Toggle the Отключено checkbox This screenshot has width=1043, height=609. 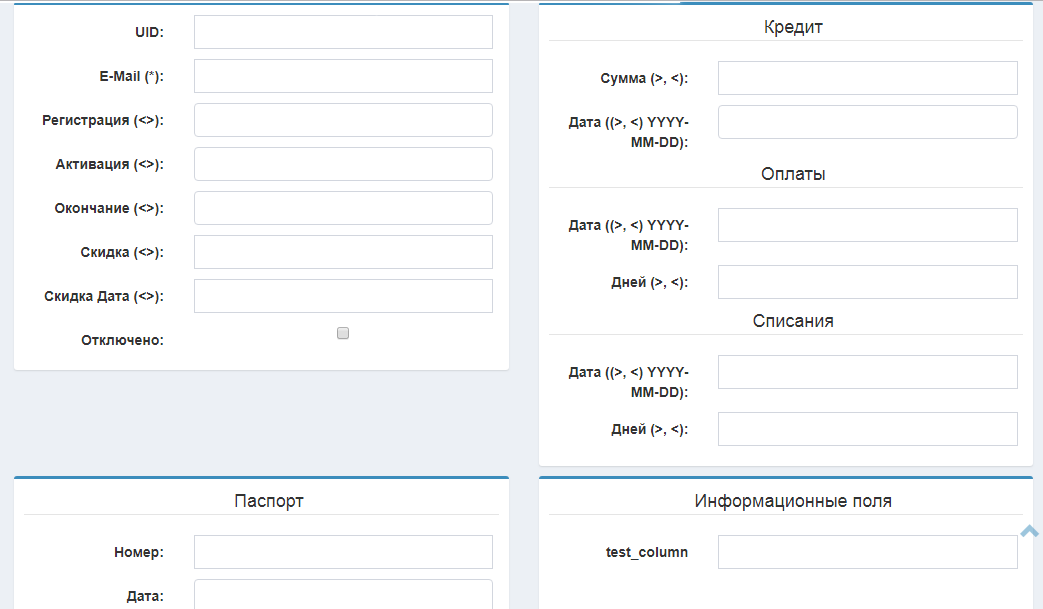coord(343,333)
